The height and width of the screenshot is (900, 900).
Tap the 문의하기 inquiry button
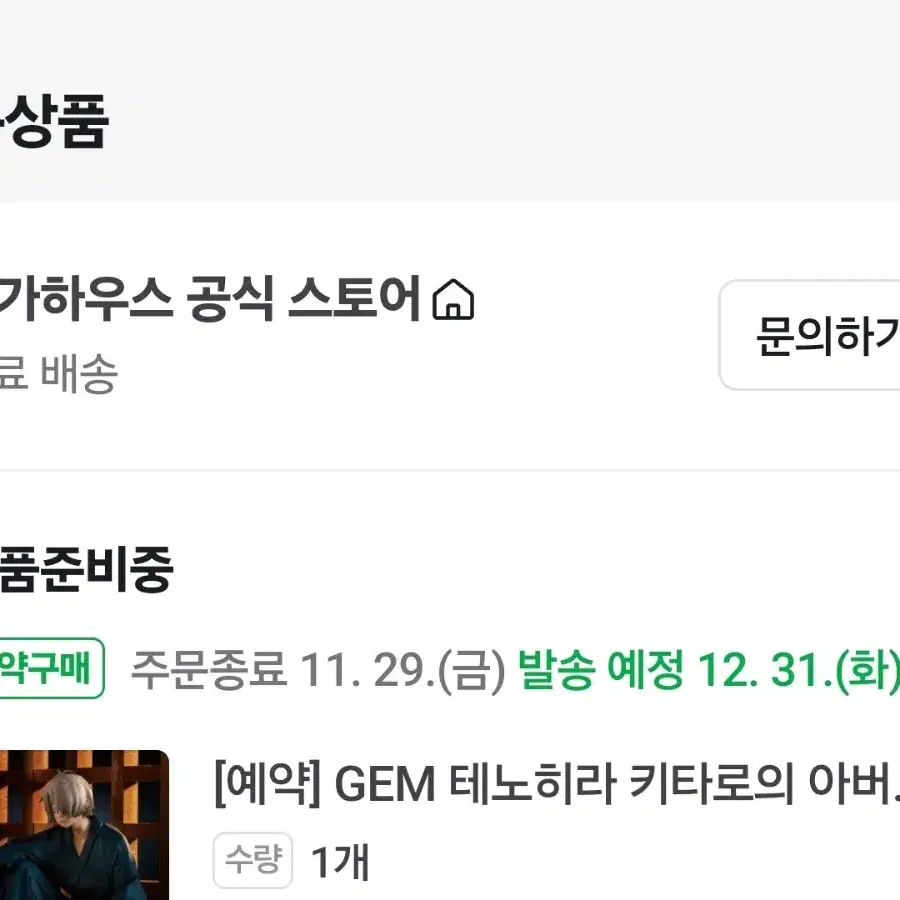810,336
